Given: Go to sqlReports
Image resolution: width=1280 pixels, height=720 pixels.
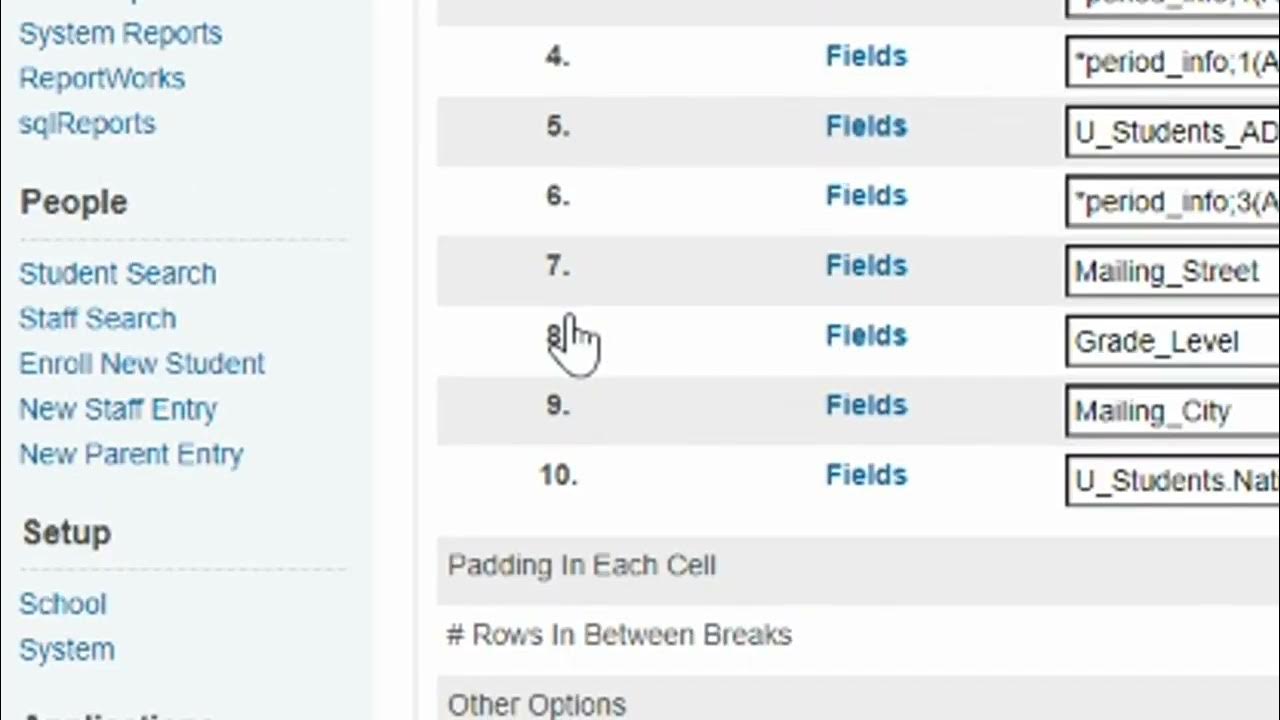Looking at the screenshot, I should (87, 124).
